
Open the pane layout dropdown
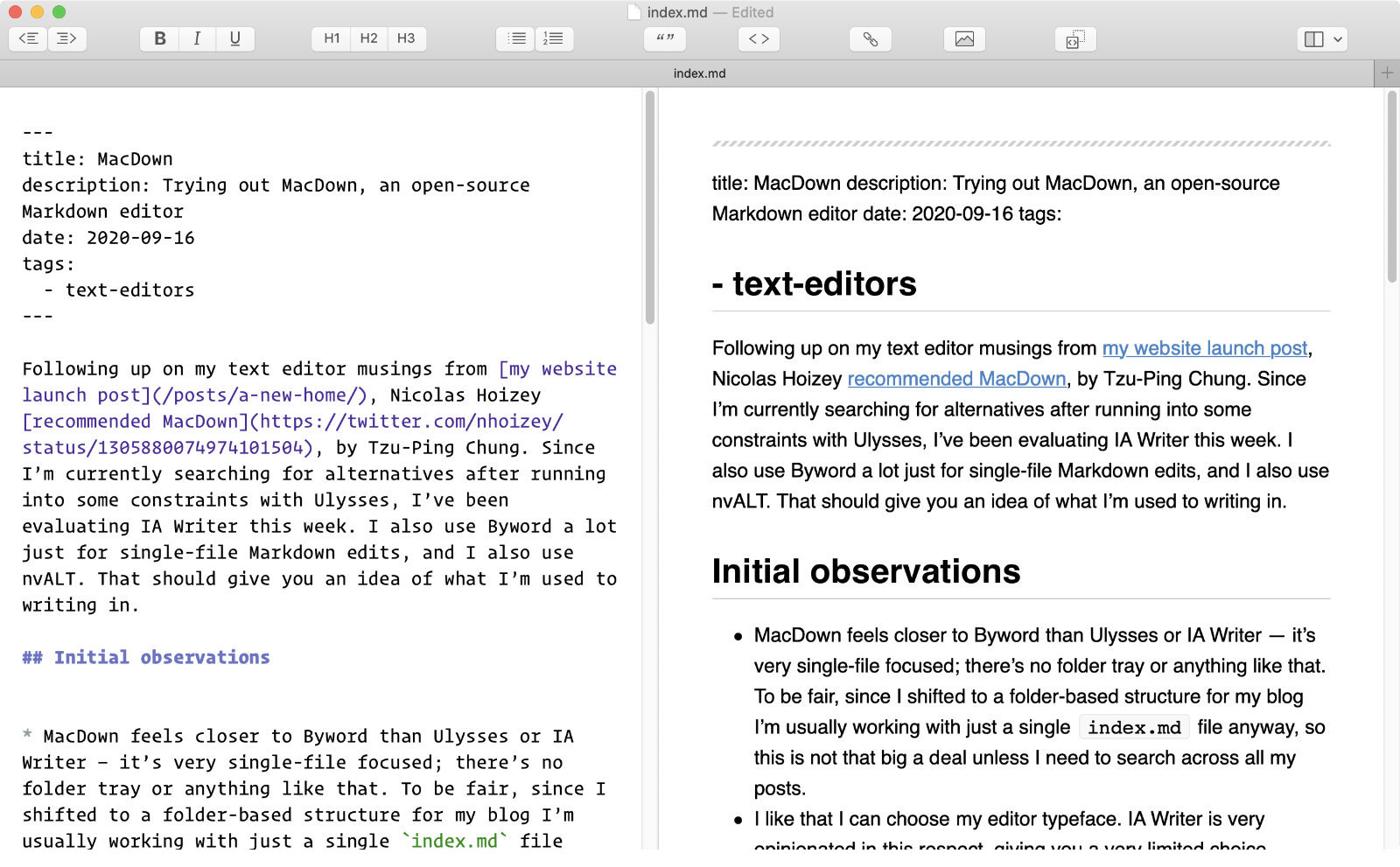point(1322,39)
